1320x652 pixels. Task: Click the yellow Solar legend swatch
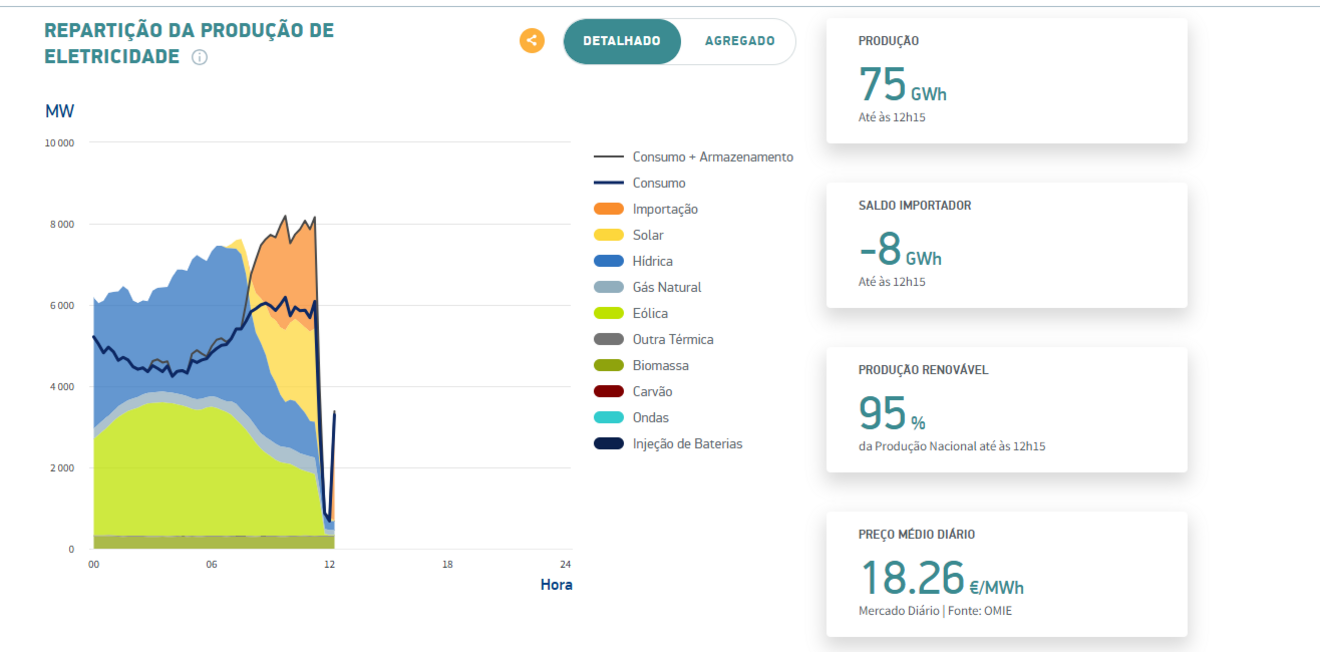coord(609,235)
